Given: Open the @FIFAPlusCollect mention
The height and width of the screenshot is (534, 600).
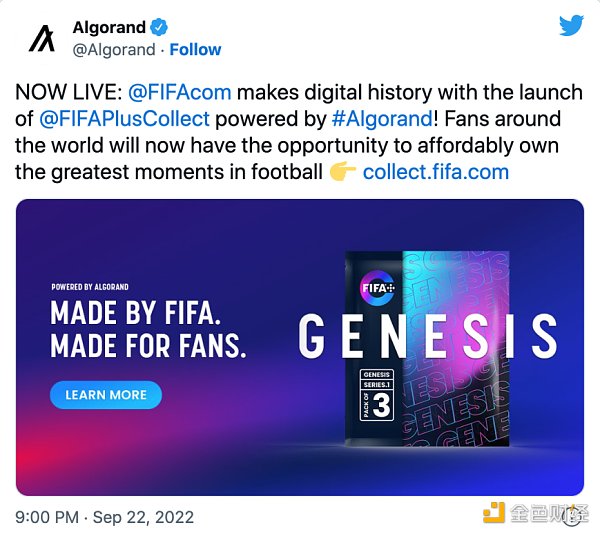Looking at the screenshot, I should click(x=124, y=118).
